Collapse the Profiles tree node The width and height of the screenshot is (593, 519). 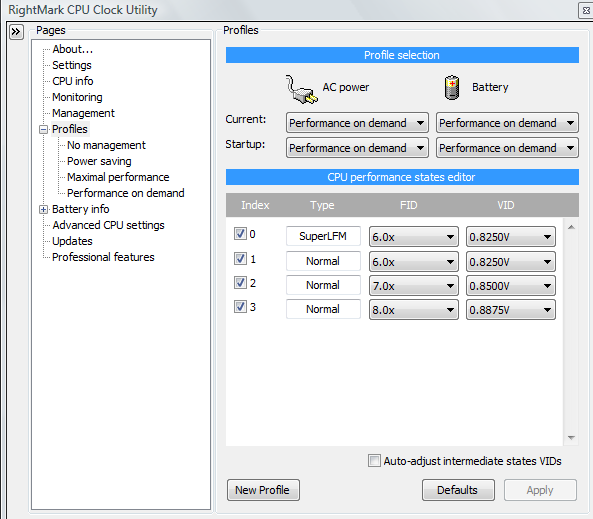pyautogui.click(x=43, y=129)
